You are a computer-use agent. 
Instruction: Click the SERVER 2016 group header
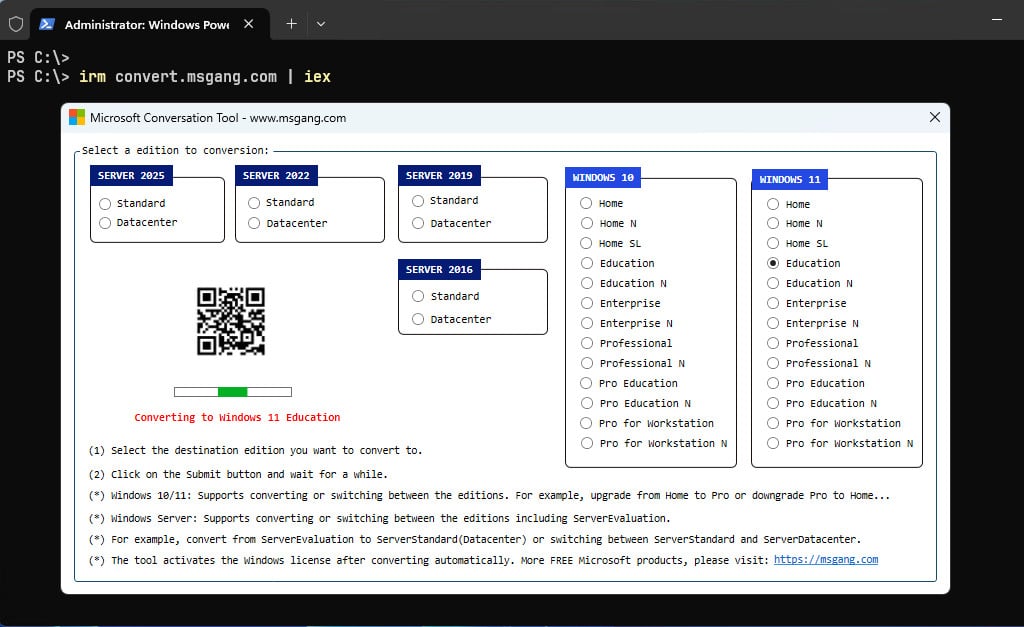tap(439, 270)
